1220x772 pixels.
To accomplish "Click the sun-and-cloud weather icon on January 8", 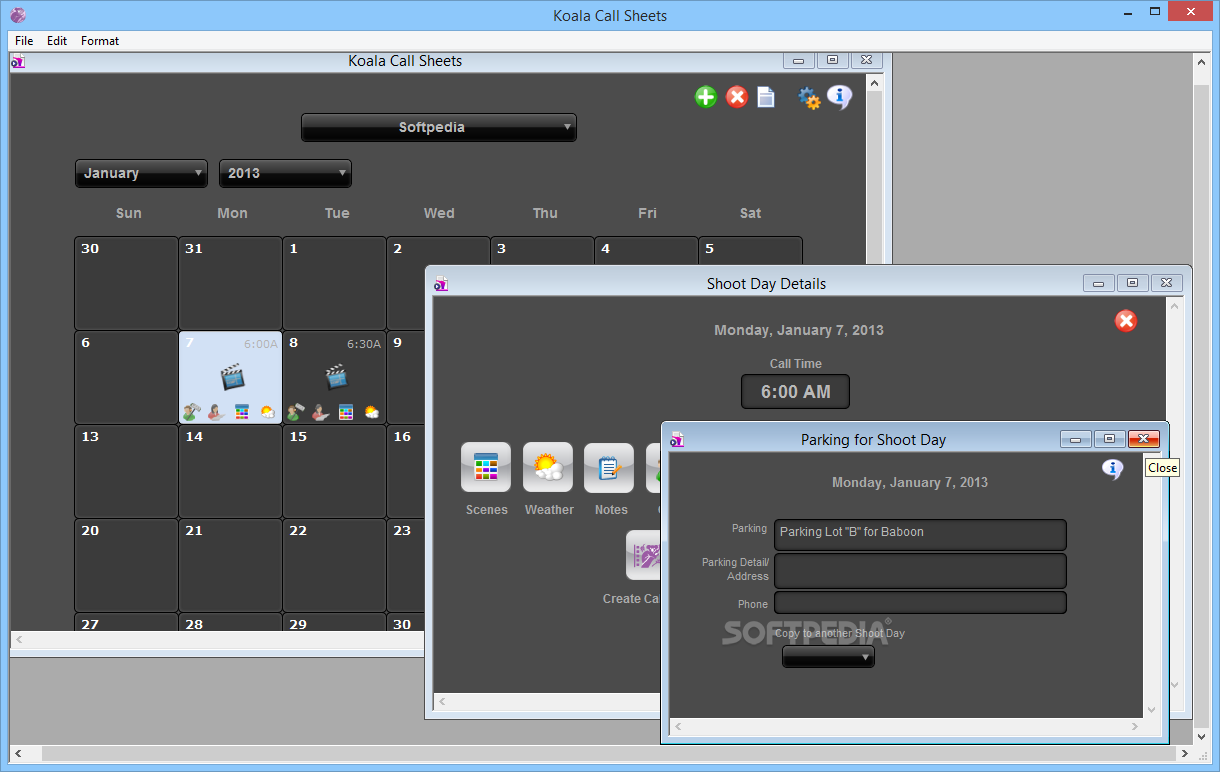I will pos(371,411).
